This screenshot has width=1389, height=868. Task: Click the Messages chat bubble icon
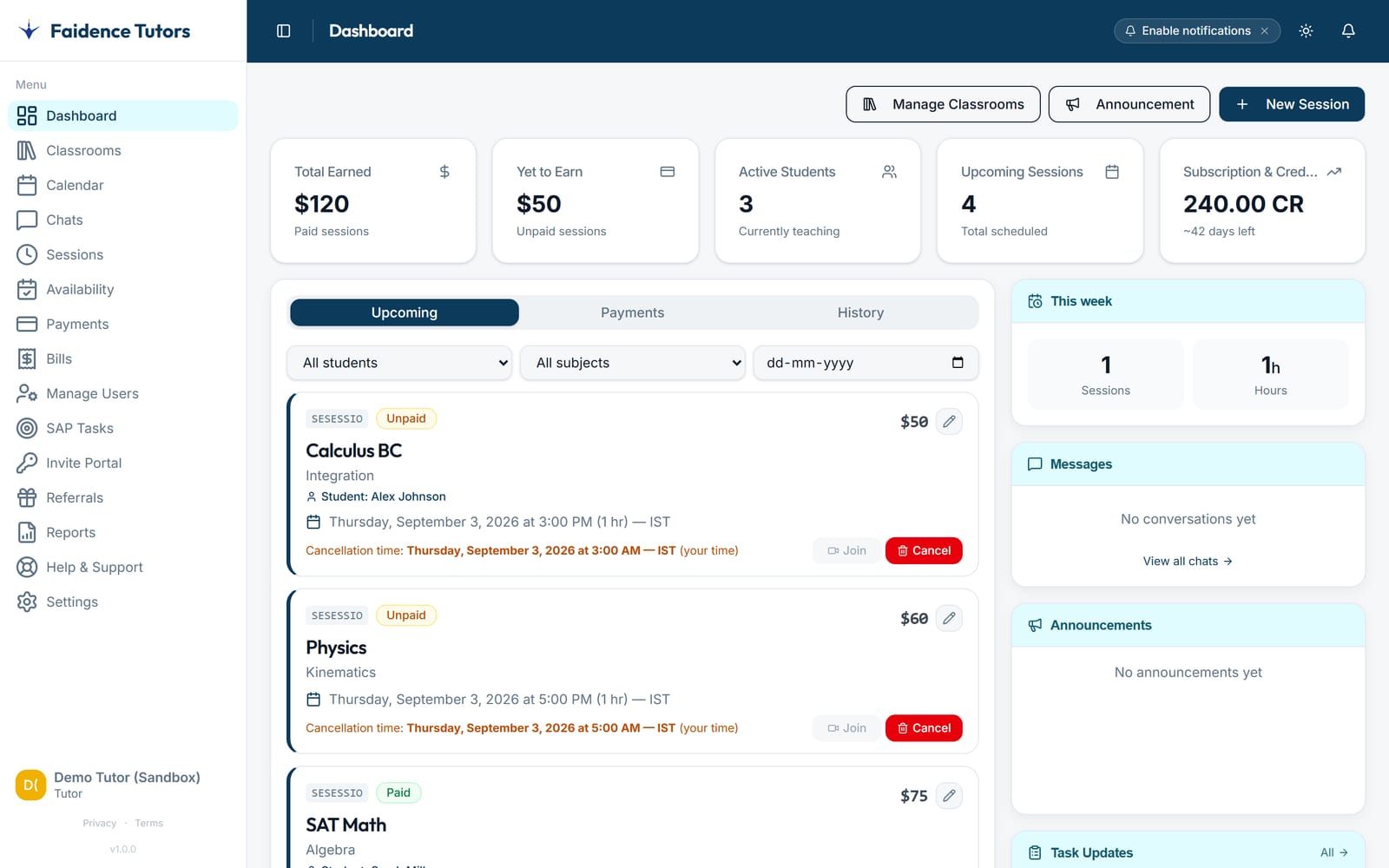(1035, 464)
